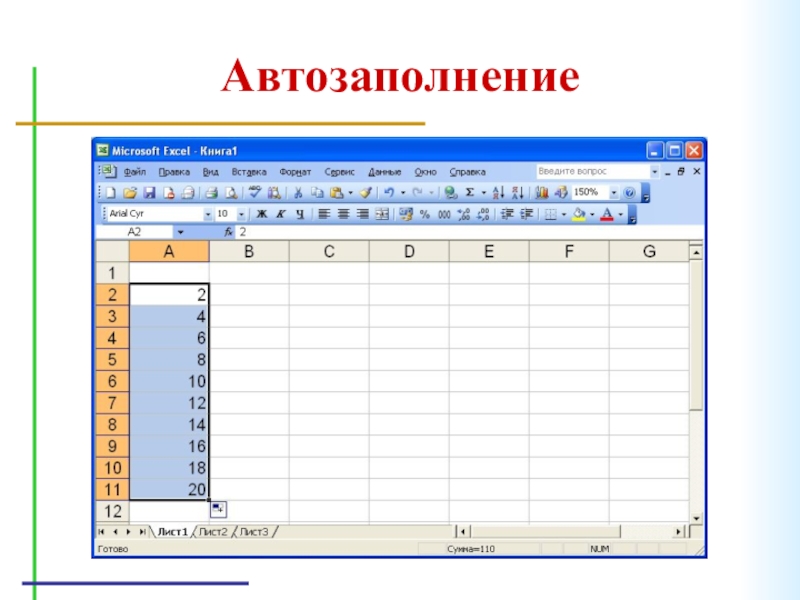
Task: Apply the red Font Color A
Action: click(x=607, y=215)
